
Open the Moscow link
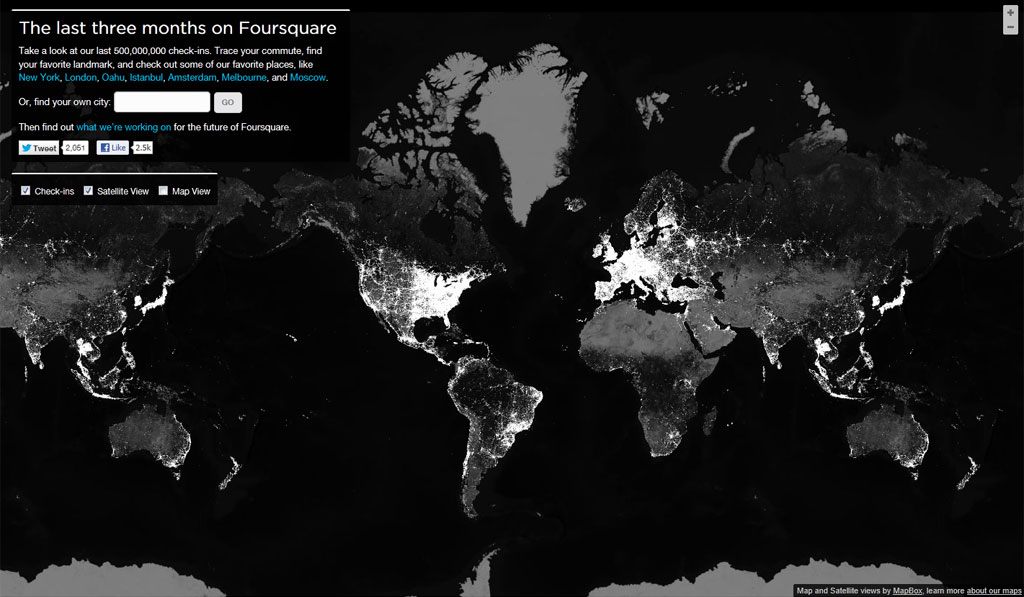click(308, 77)
